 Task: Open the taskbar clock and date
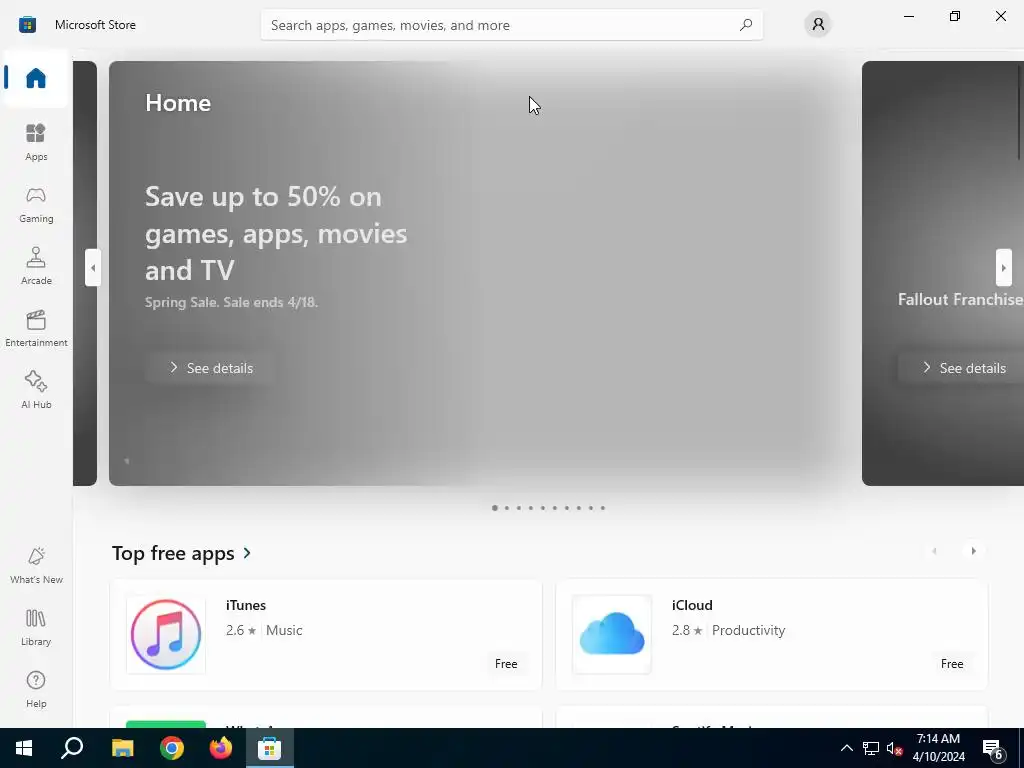[x=938, y=748]
